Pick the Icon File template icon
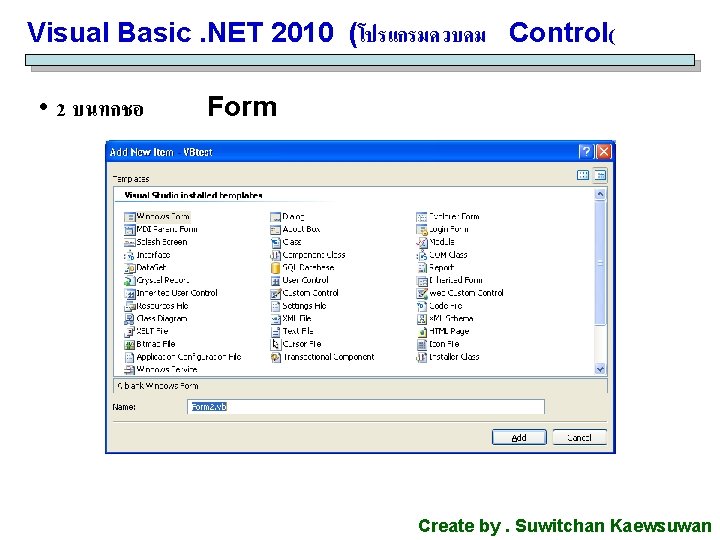 [x=422, y=344]
